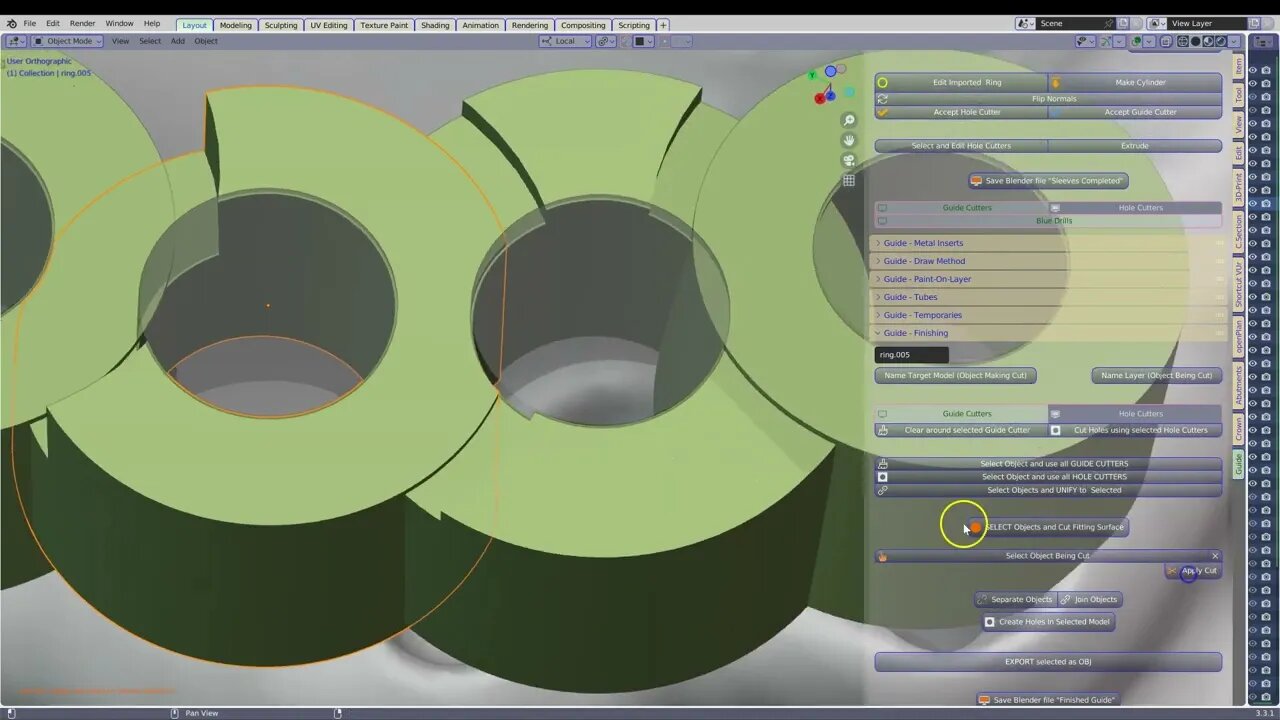Click the new scene icon beside Scene
Image resolution: width=1280 pixels, height=720 pixels.
(x=1123, y=23)
